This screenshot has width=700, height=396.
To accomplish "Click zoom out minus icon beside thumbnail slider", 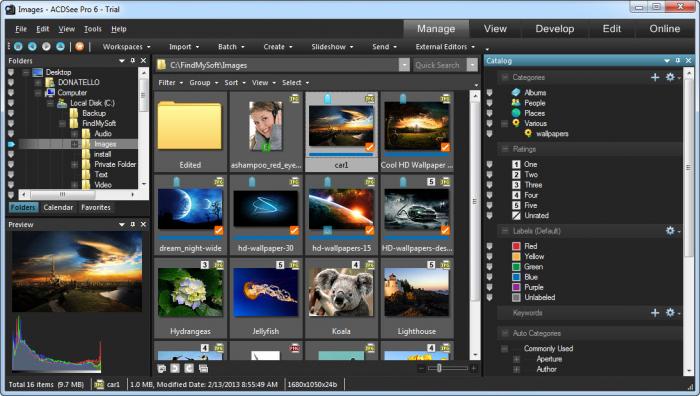I will [421, 368].
